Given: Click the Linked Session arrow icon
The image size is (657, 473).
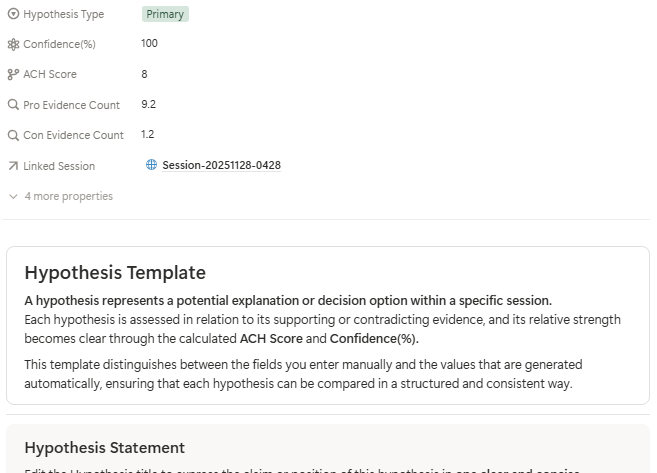Looking at the screenshot, I should [x=13, y=166].
